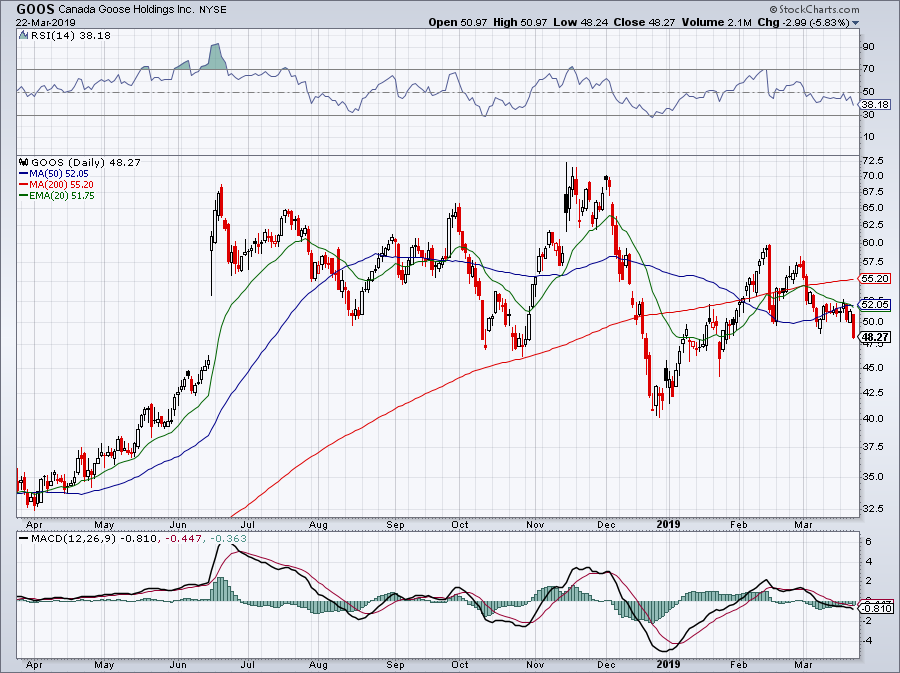This screenshot has width=900, height=673.
Task: Click the 30 oversold level on RSI axis
Action: (x=868, y=115)
